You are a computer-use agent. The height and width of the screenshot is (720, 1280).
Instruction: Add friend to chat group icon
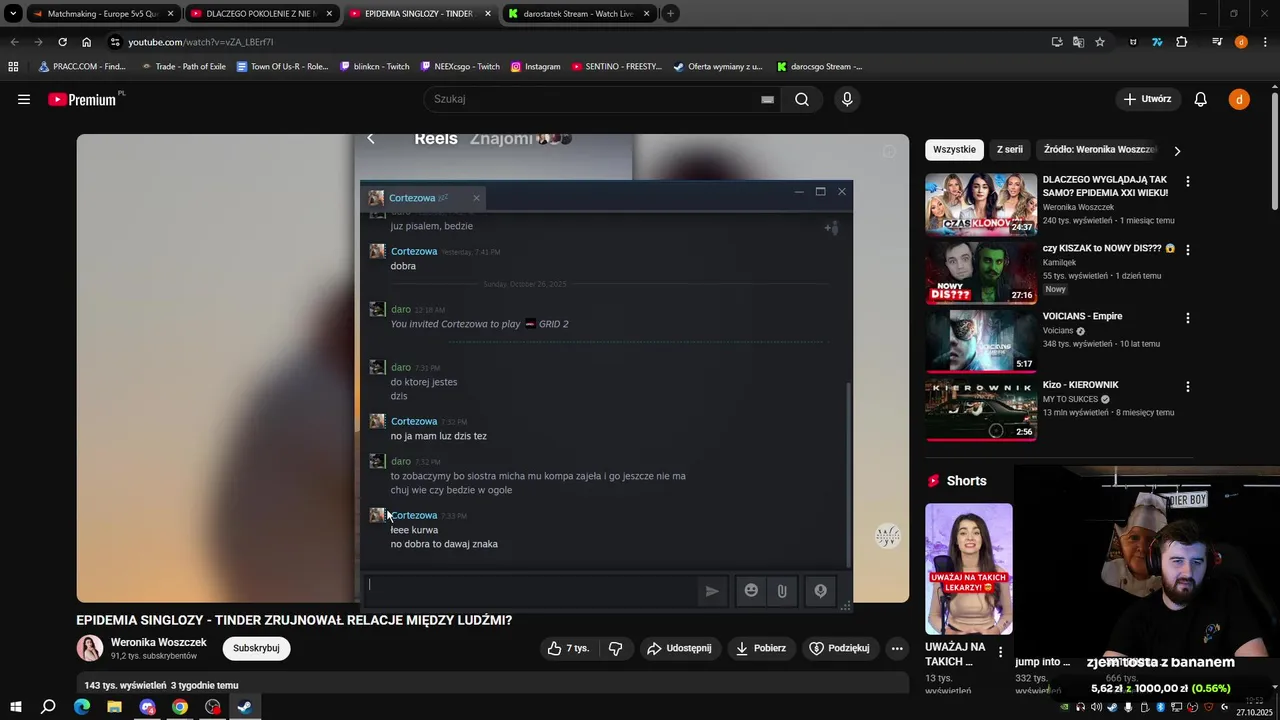(830, 229)
